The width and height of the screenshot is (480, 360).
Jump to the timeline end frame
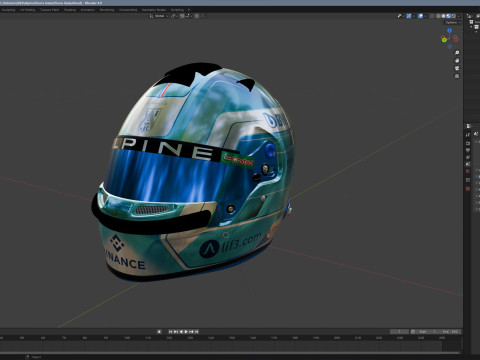(x=197, y=332)
